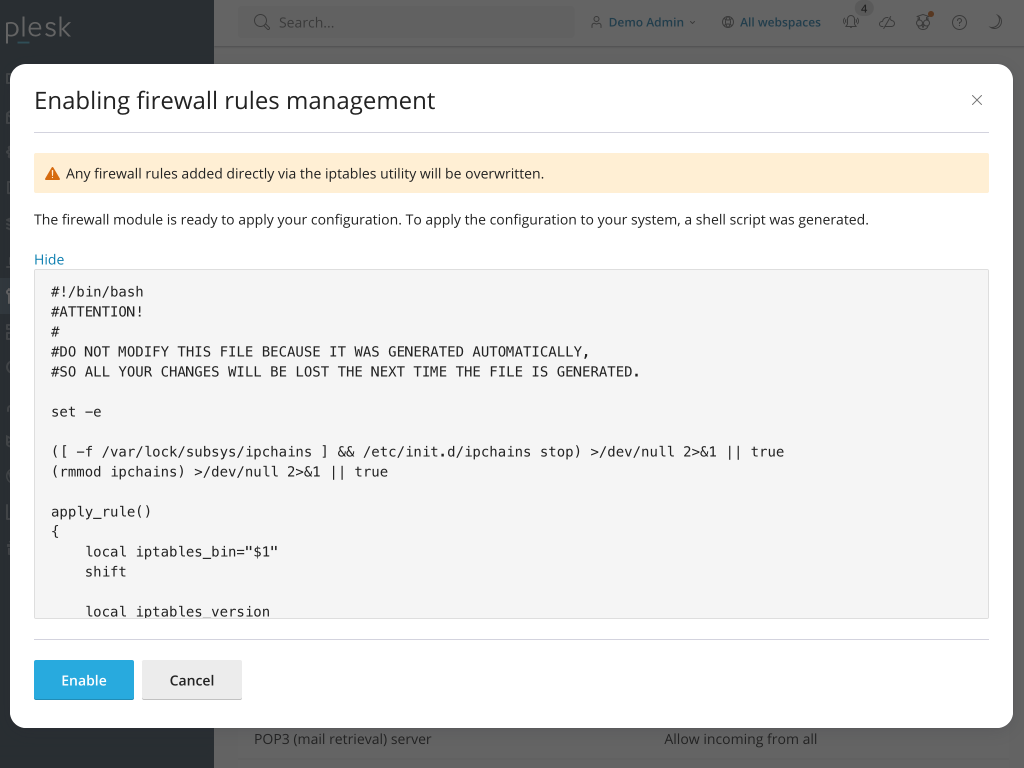
Task: Open the help question mark icon
Action: [x=958, y=21]
